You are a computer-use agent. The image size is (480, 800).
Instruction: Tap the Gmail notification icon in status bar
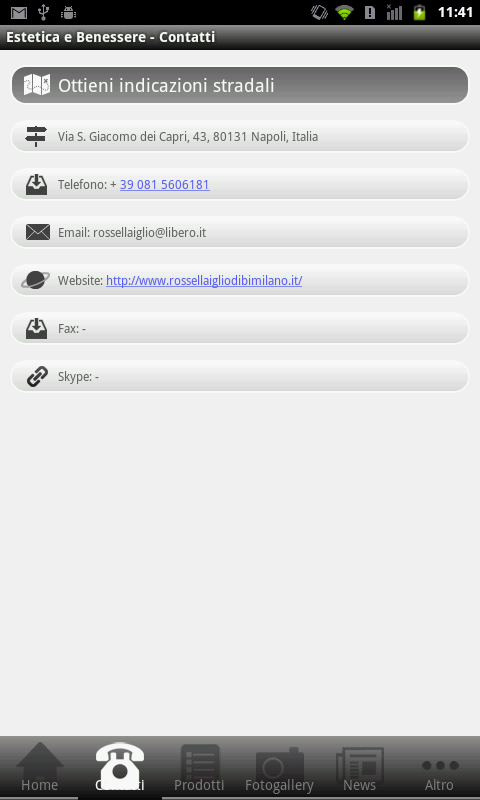tap(19, 13)
